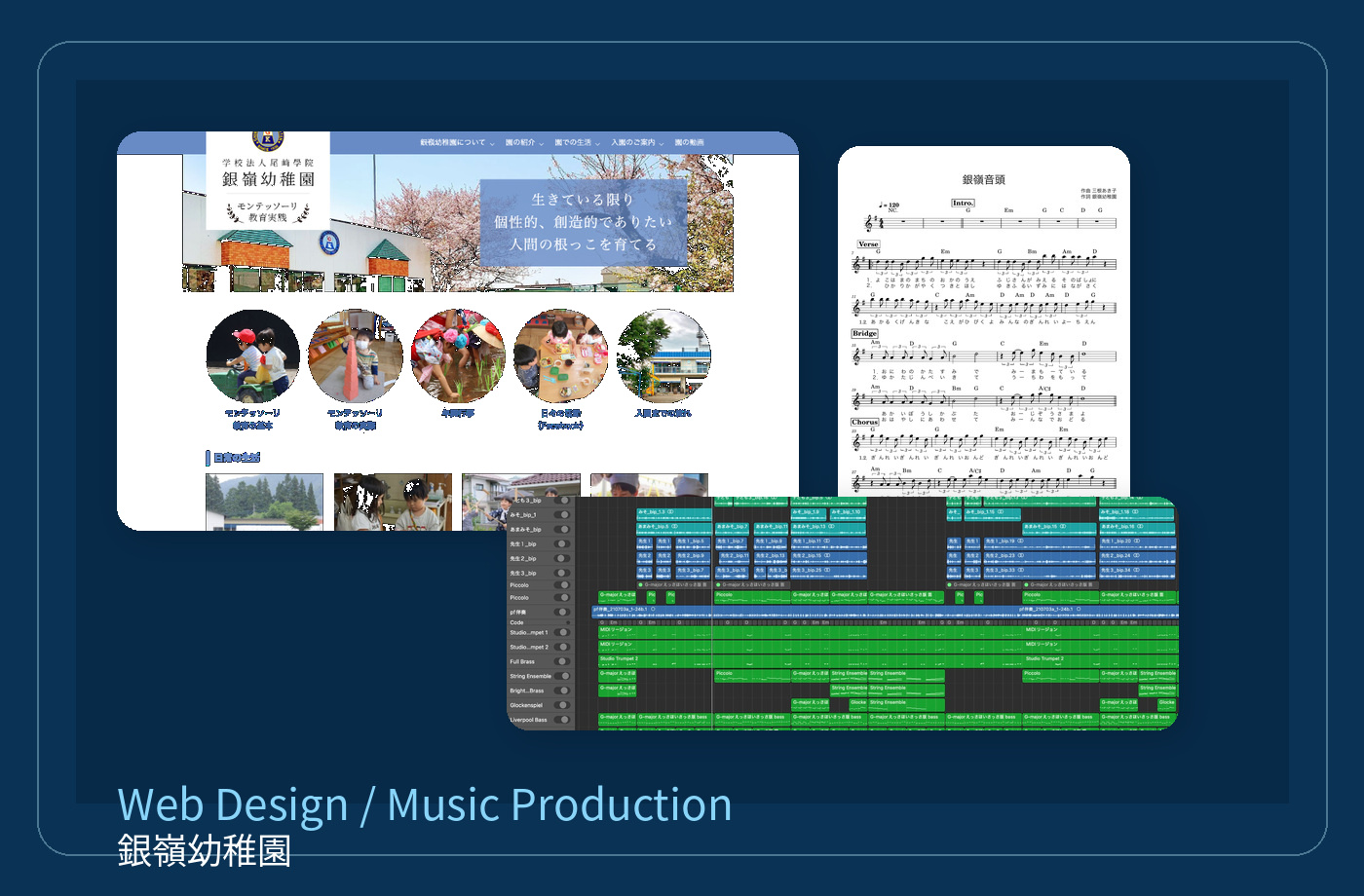Click the 先生3_bip.33 audio region
1364x896 pixels.
1040,571
